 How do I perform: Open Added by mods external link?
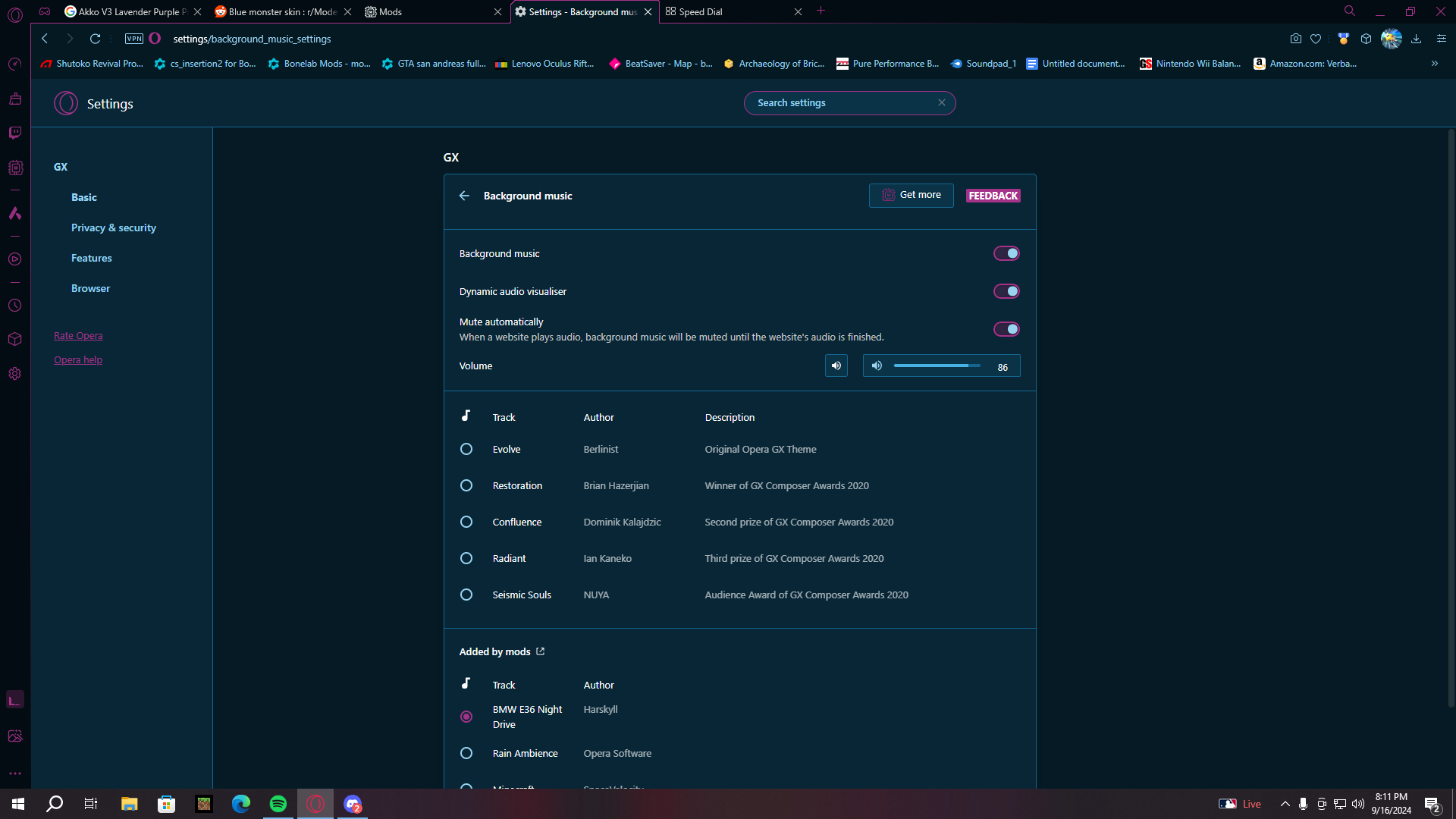coord(540,651)
